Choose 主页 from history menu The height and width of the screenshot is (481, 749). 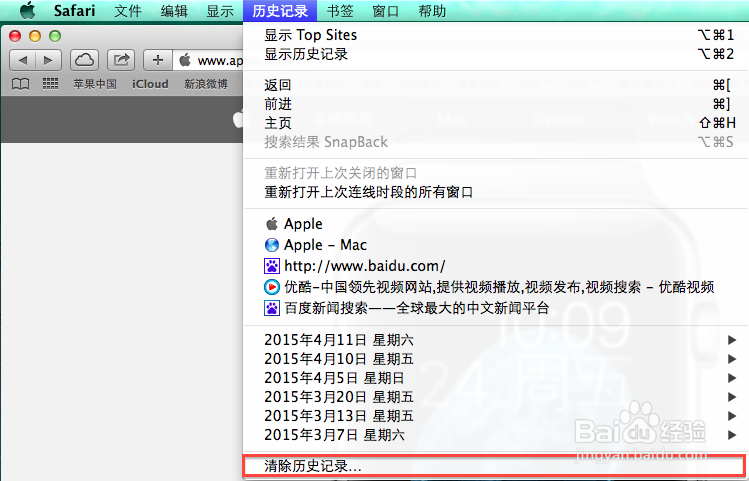tap(496, 123)
